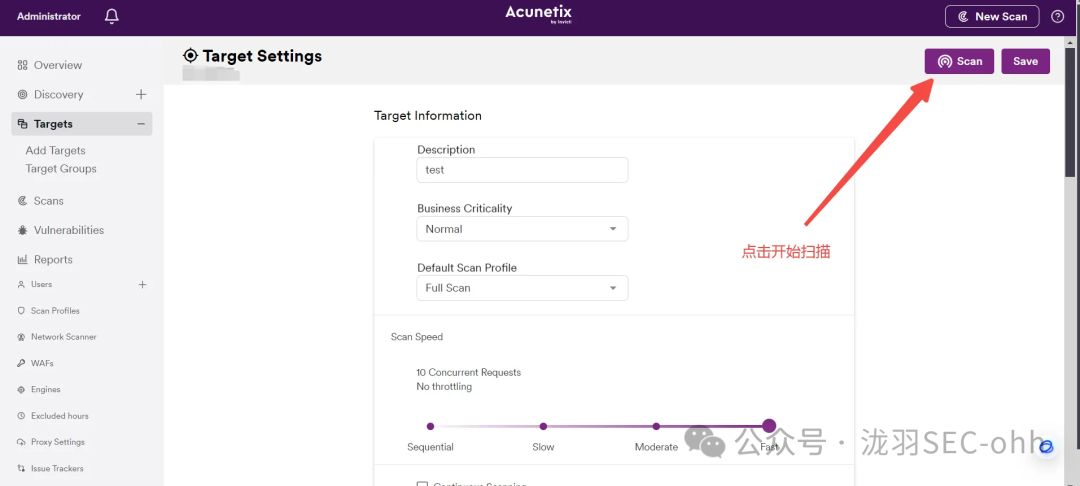The width and height of the screenshot is (1080, 486).
Task: Click the WAFs key icon
Action: [21, 363]
